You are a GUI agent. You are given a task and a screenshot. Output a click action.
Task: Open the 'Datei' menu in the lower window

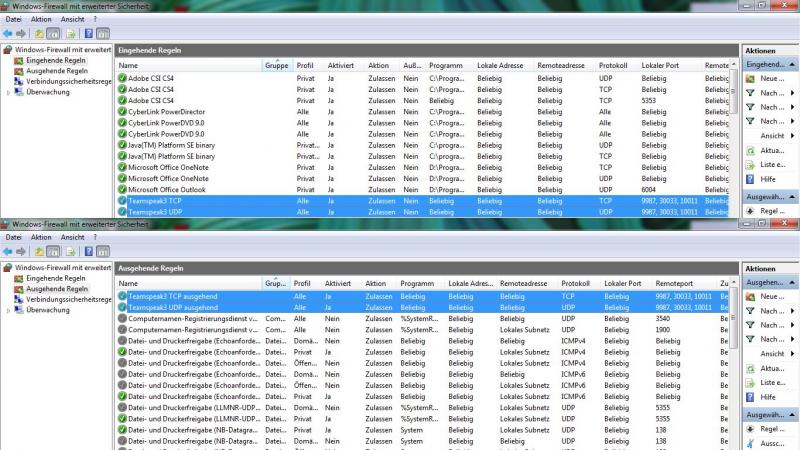[x=13, y=238]
